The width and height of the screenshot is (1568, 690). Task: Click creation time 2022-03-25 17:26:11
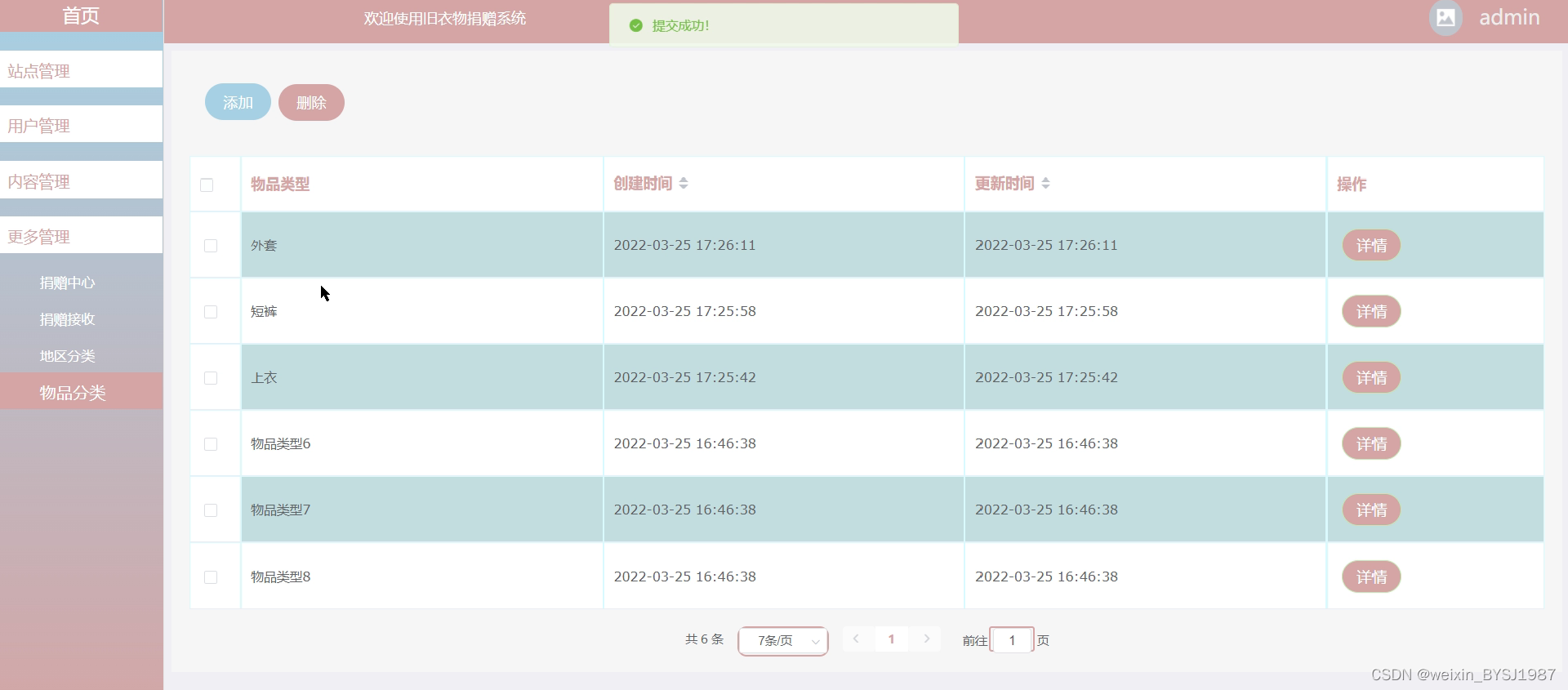[684, 245]
